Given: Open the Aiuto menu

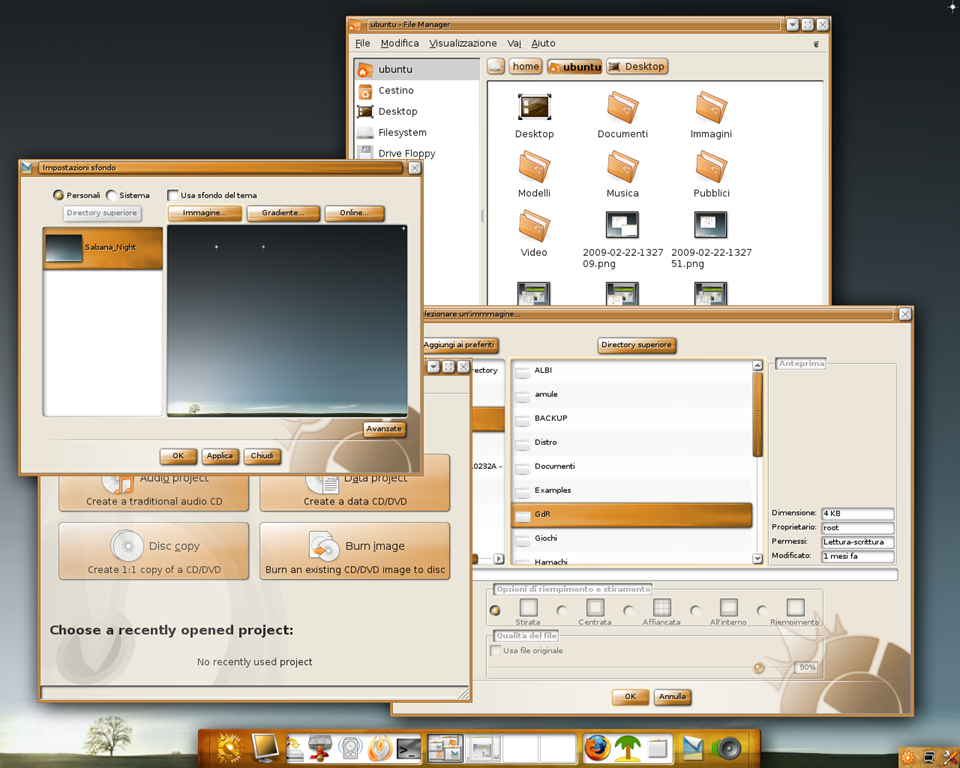Looking at the screenshot, I should [x=543, y=43].
